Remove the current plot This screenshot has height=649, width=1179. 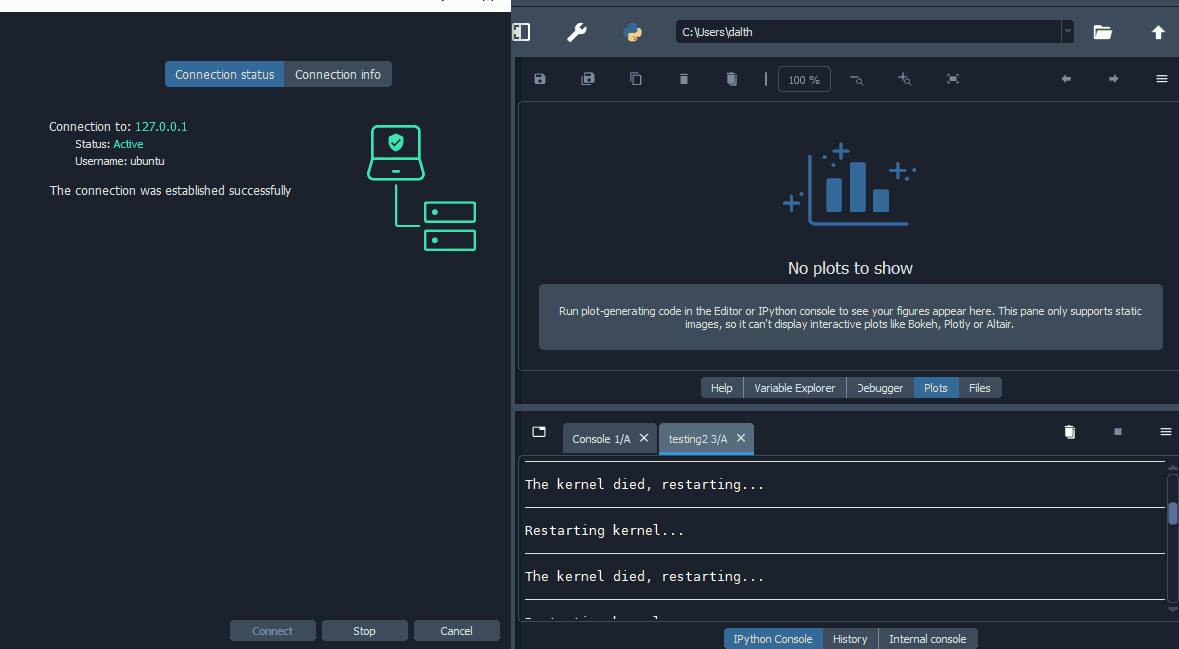tap(683, 78)
